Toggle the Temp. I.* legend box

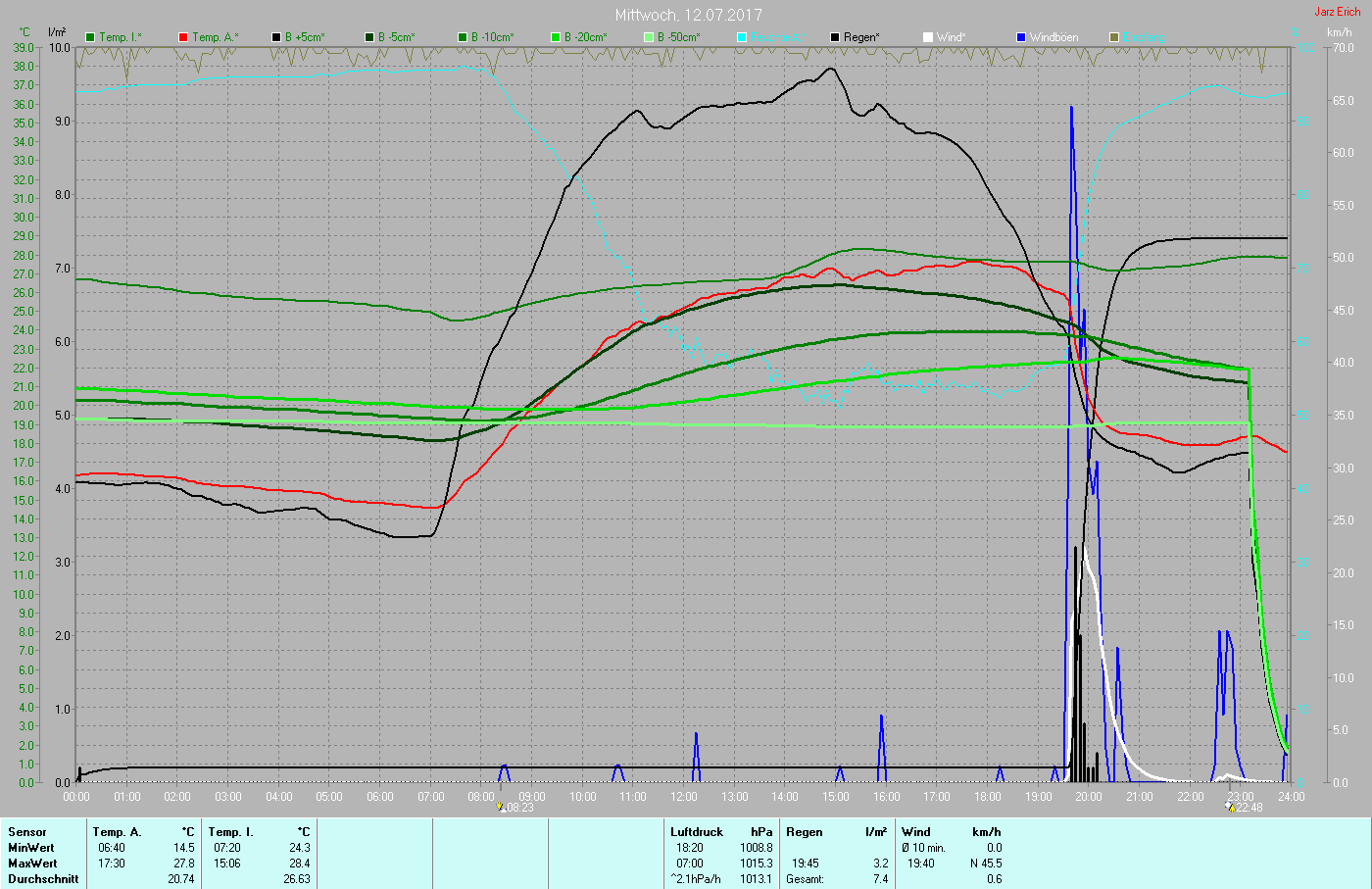pyautogui.click(x=91, y=37)
